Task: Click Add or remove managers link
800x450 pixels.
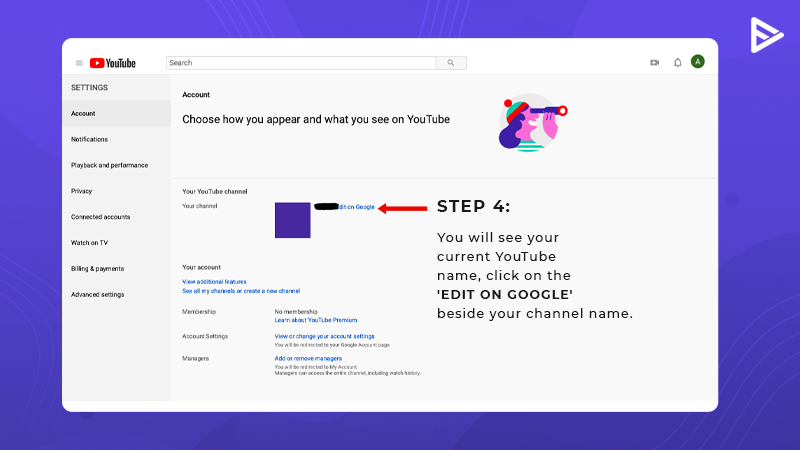Action: point(308,359)
